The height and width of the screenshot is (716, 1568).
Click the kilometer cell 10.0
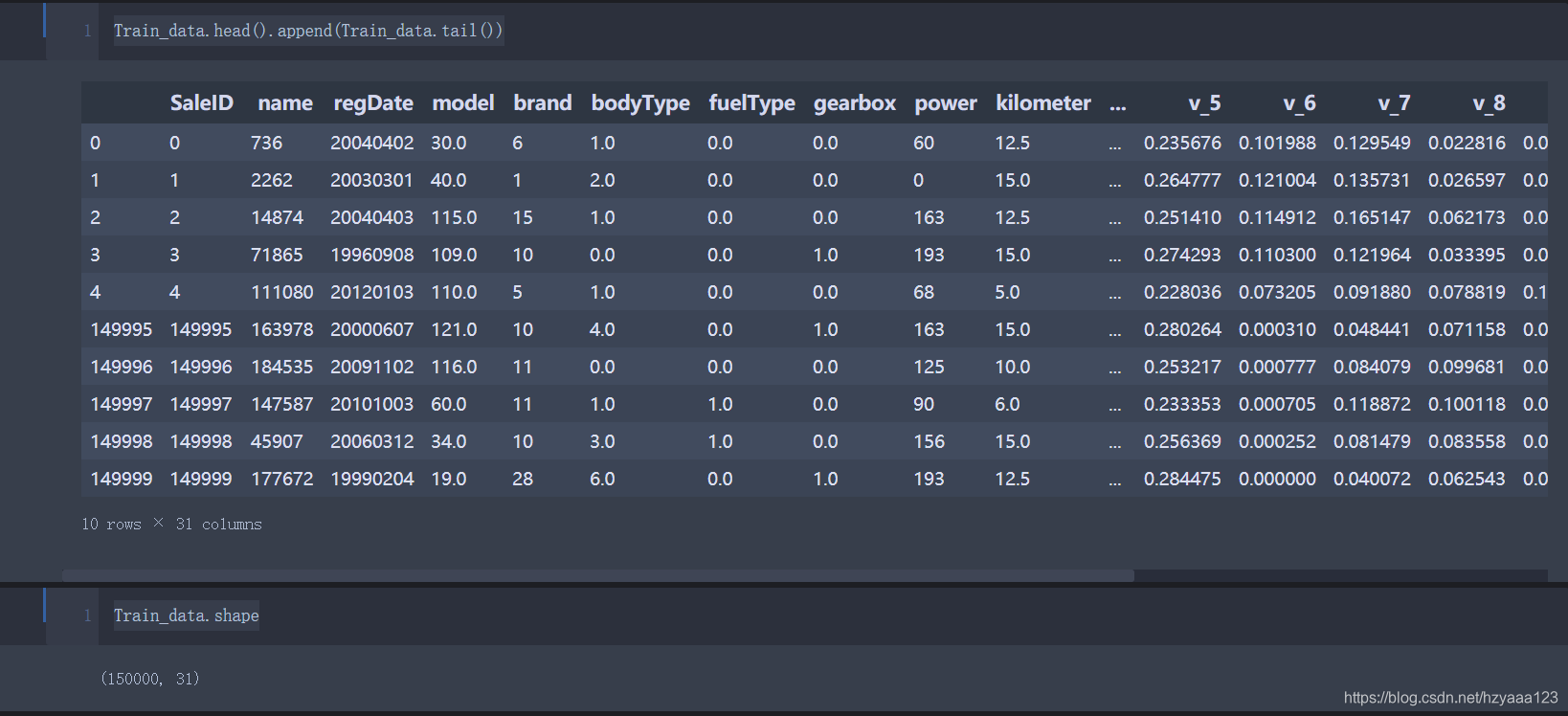click(1013, 367)
